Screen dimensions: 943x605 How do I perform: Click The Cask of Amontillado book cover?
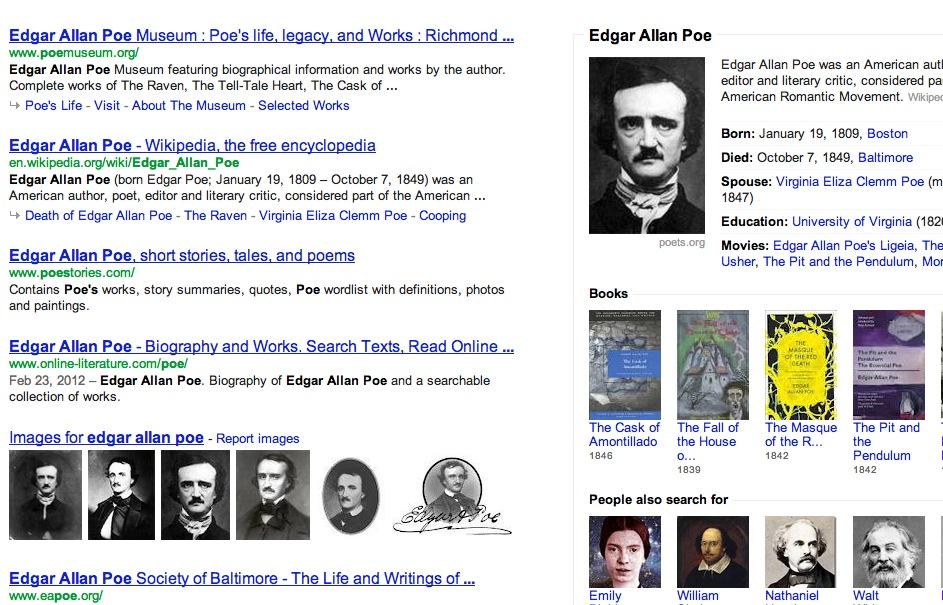pos(625,365)
